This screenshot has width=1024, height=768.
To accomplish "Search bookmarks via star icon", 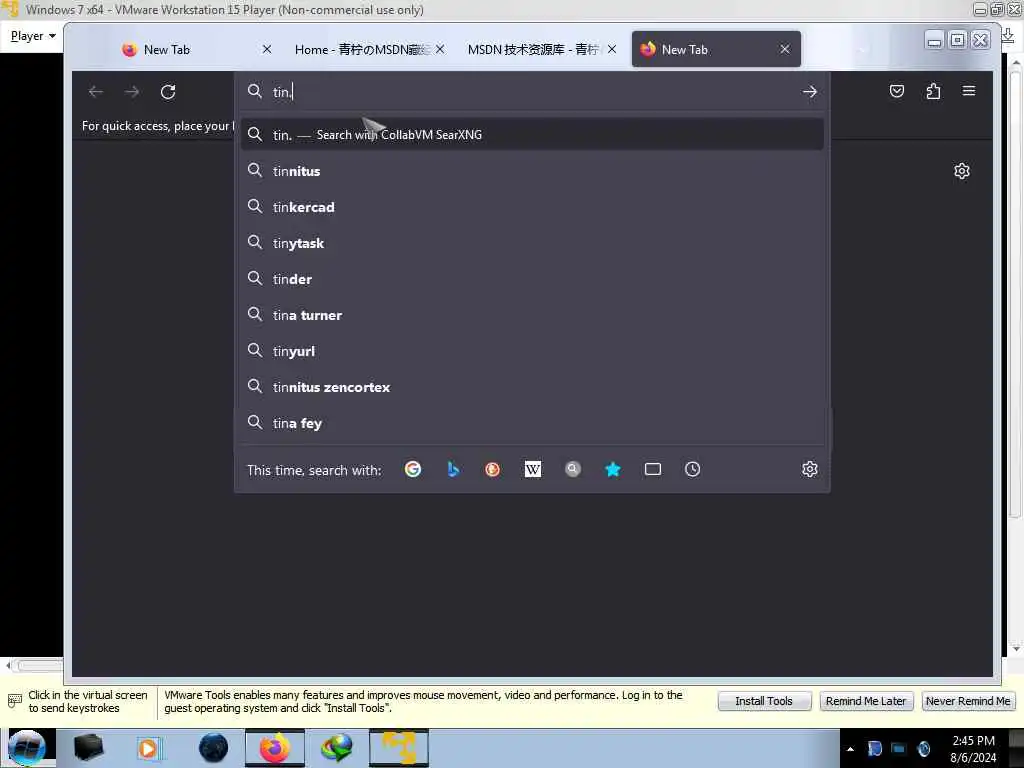I will tap(613, 469).
